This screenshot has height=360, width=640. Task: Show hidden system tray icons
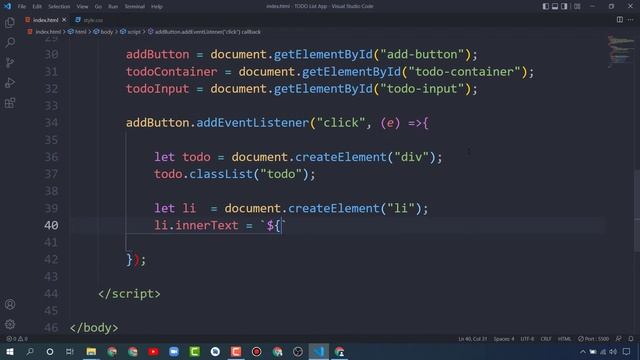coord(582,351)
